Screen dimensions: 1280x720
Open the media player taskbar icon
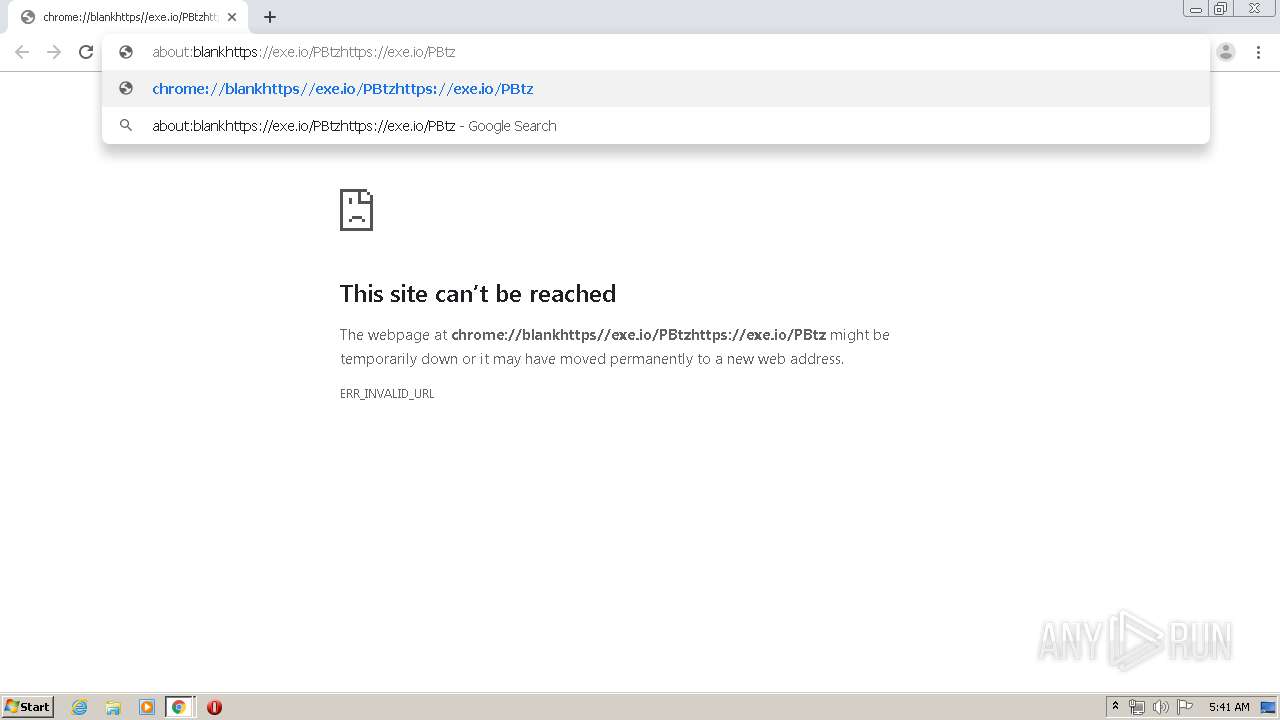[x=146, y=707]
